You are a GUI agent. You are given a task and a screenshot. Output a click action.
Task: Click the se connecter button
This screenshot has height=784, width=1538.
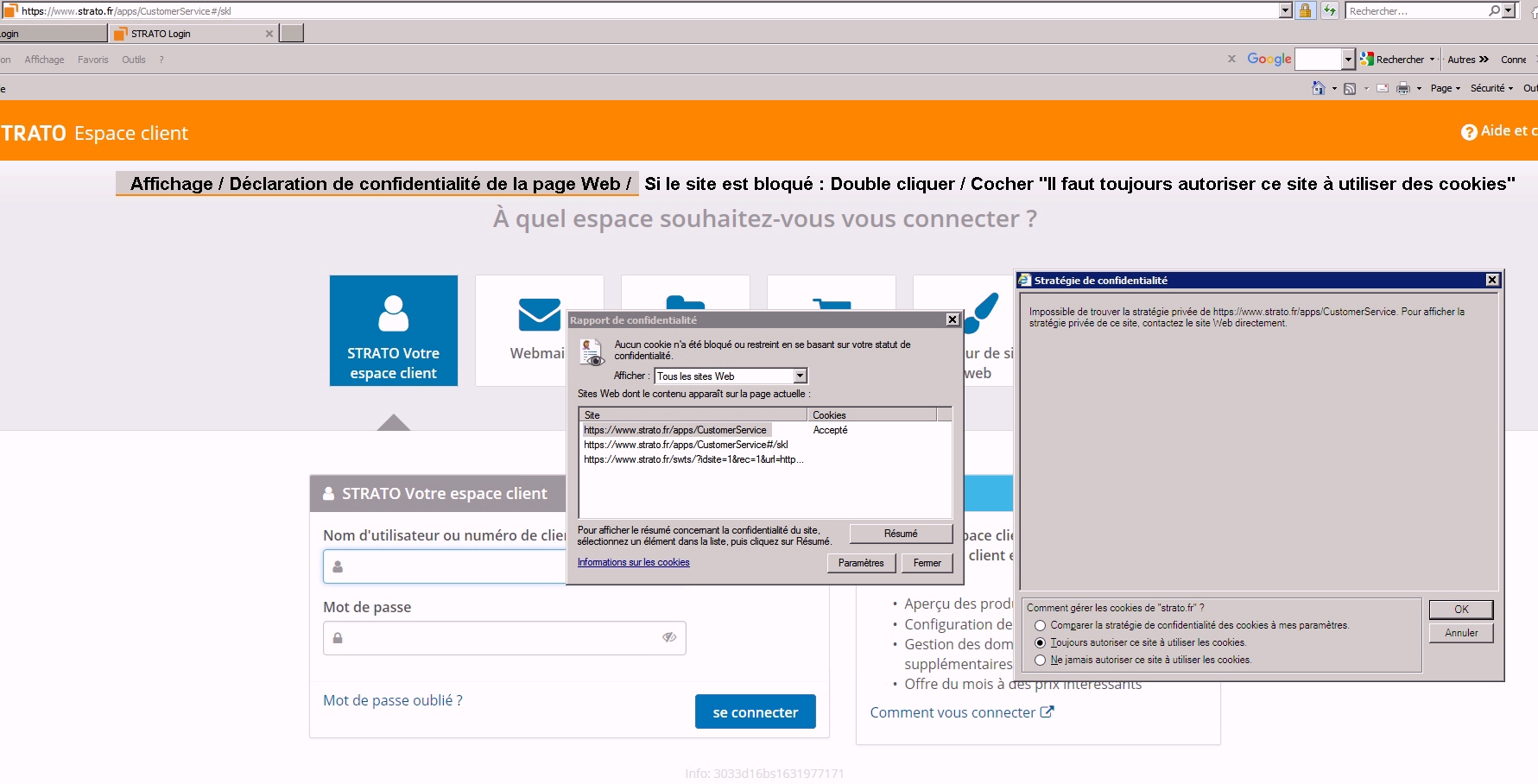click(x=756, y=712)
